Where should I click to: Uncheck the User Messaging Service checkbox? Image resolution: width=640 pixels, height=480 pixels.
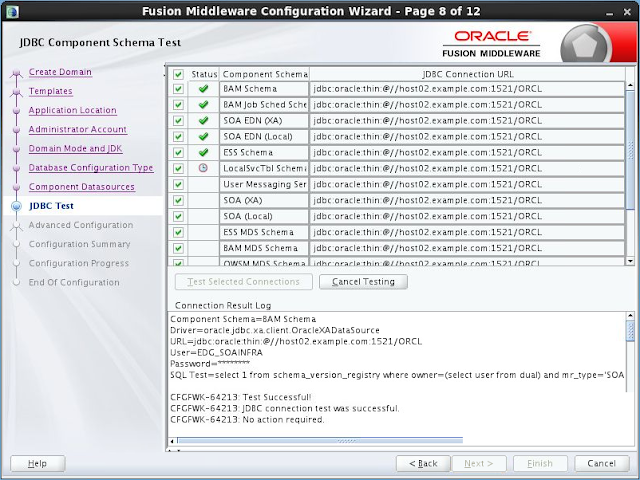pyautogui.click(x=178, y=184)
